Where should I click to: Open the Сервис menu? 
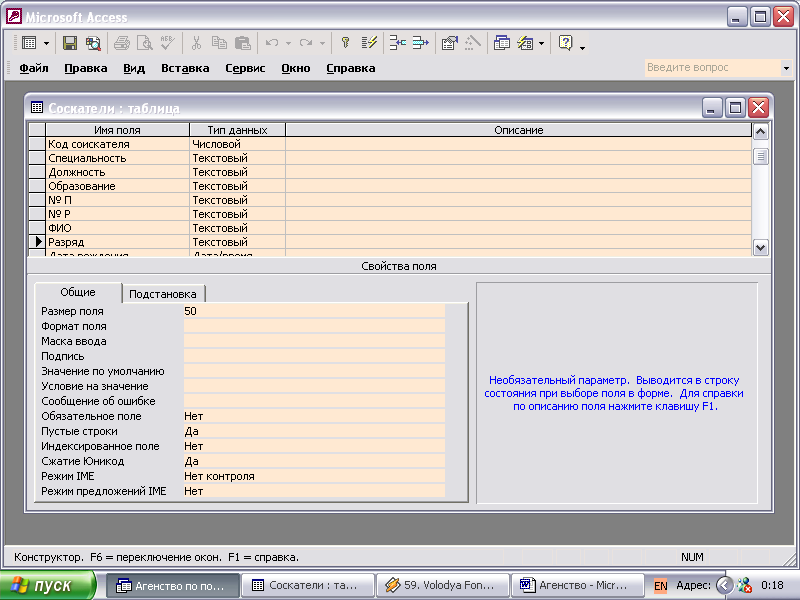coord(245,68)
